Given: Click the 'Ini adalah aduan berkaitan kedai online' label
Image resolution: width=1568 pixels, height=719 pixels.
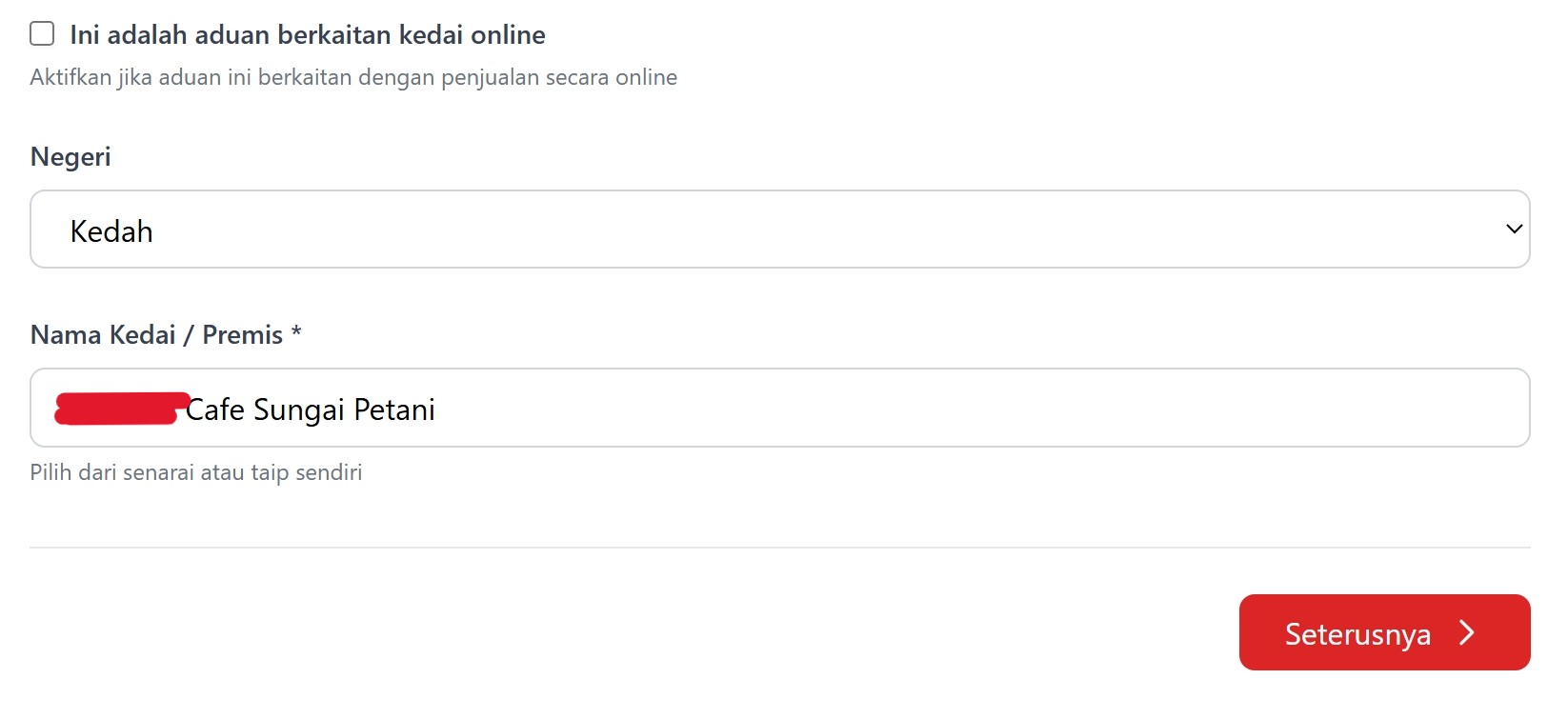Looking at the screenshot, I should [307, 35].
